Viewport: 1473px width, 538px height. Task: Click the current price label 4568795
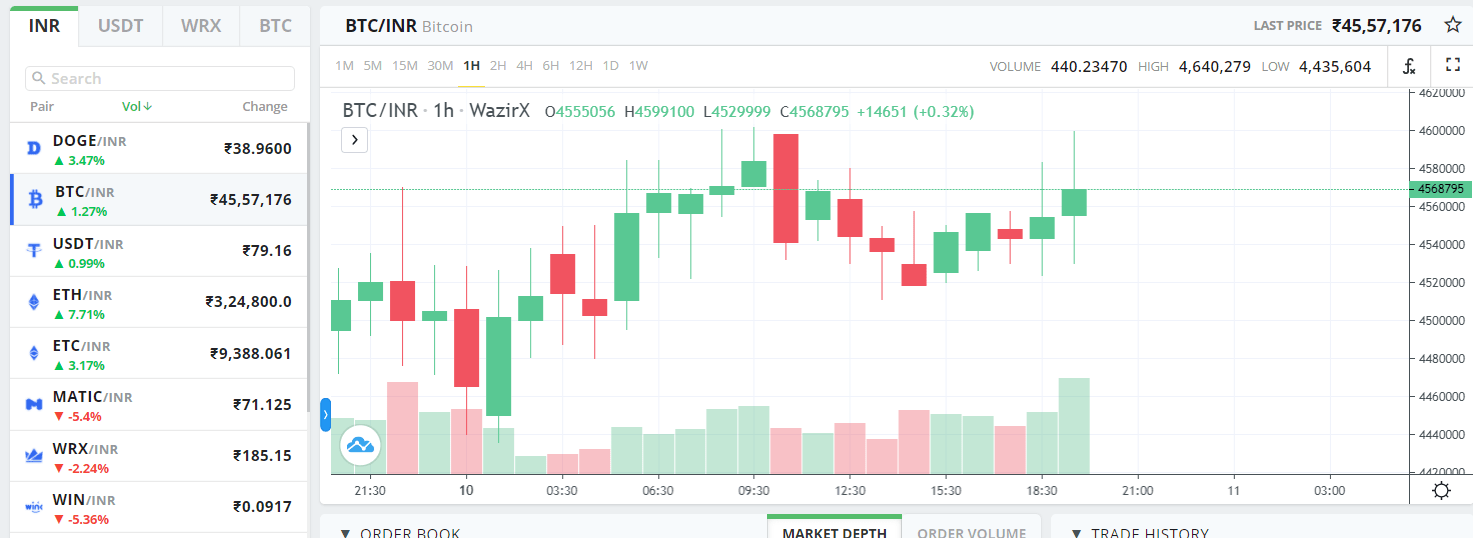pyautogui.click(x=1440, y=188)
